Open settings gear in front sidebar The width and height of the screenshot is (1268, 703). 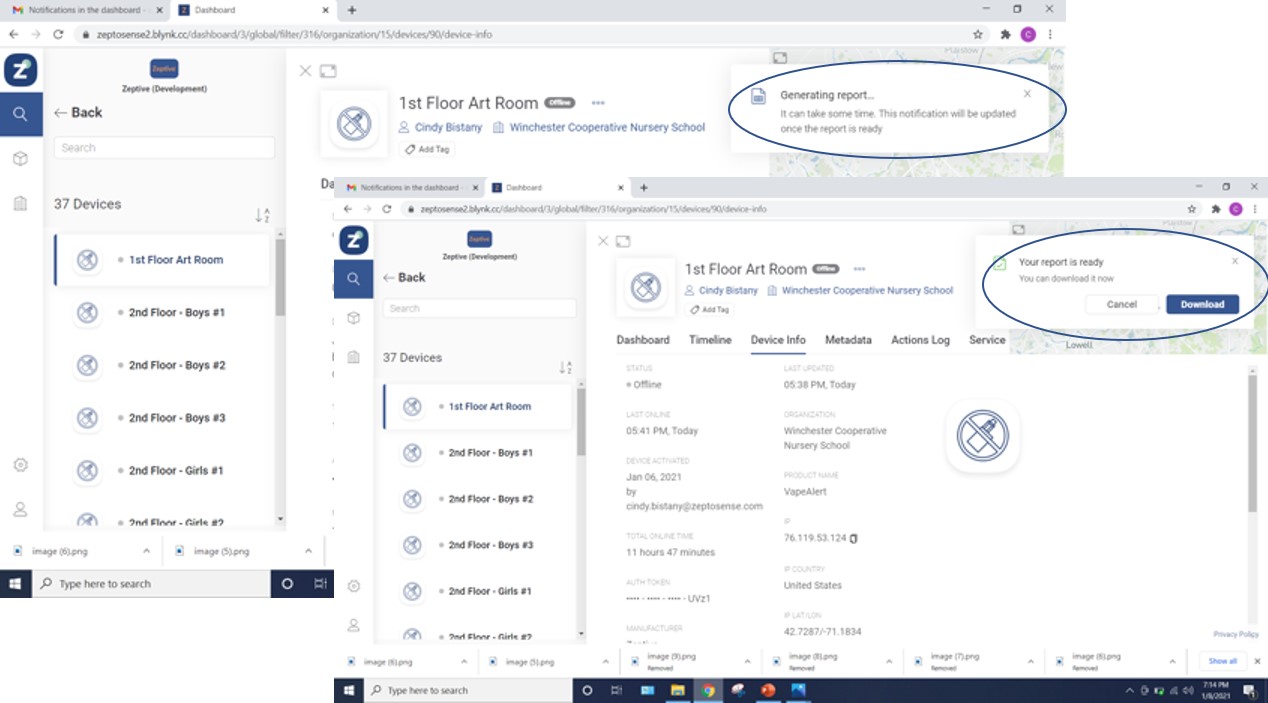pos(353,586)
